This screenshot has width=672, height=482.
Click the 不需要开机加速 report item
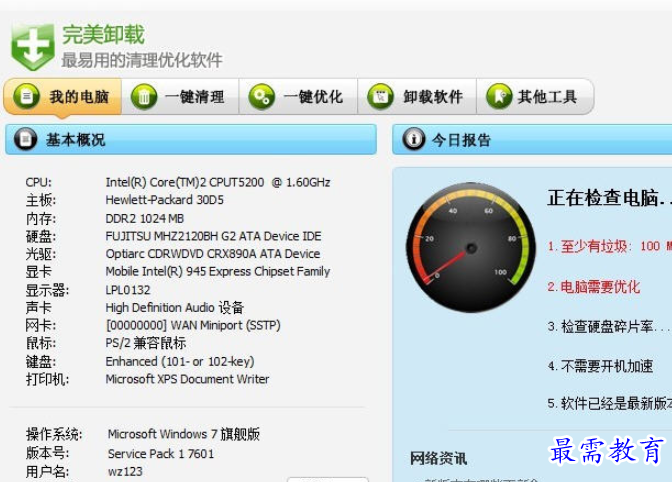(x=600, y=366)
